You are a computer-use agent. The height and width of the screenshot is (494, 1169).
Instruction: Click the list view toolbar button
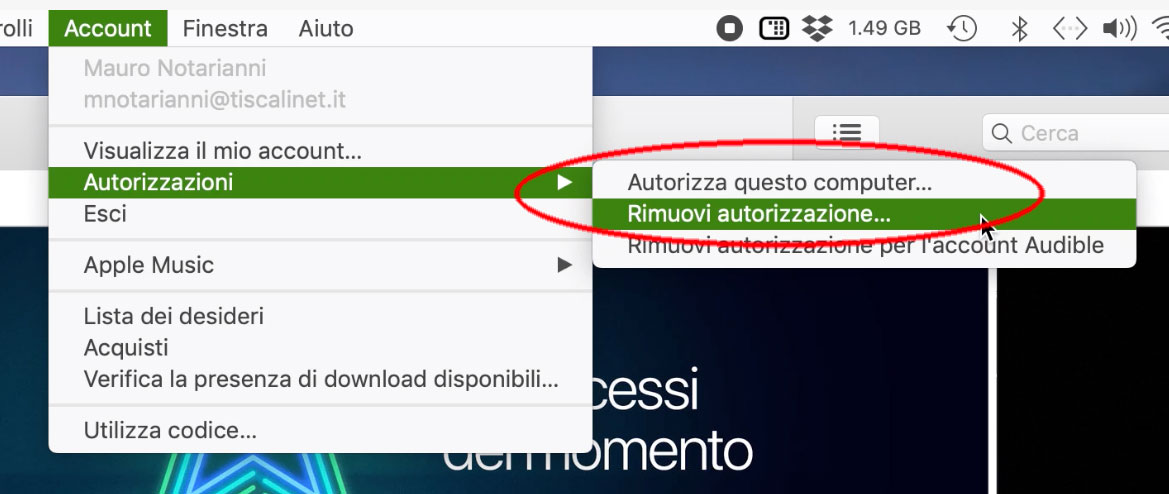point(847,133)
